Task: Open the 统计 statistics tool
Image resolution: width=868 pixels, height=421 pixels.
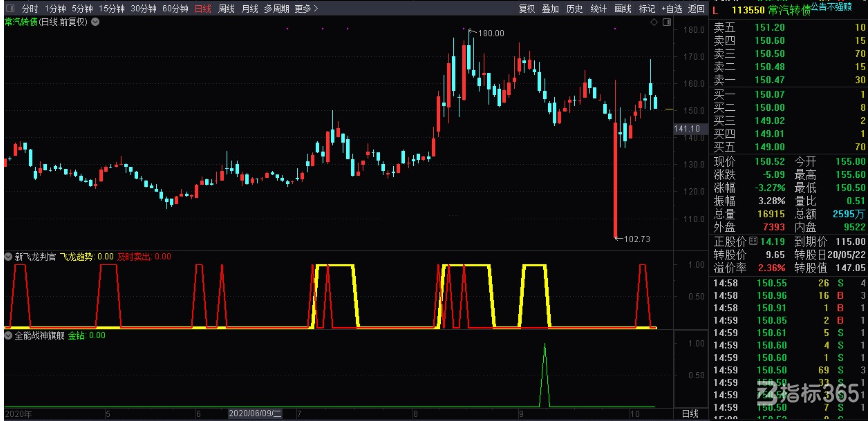Action: (x=598, y=8)
